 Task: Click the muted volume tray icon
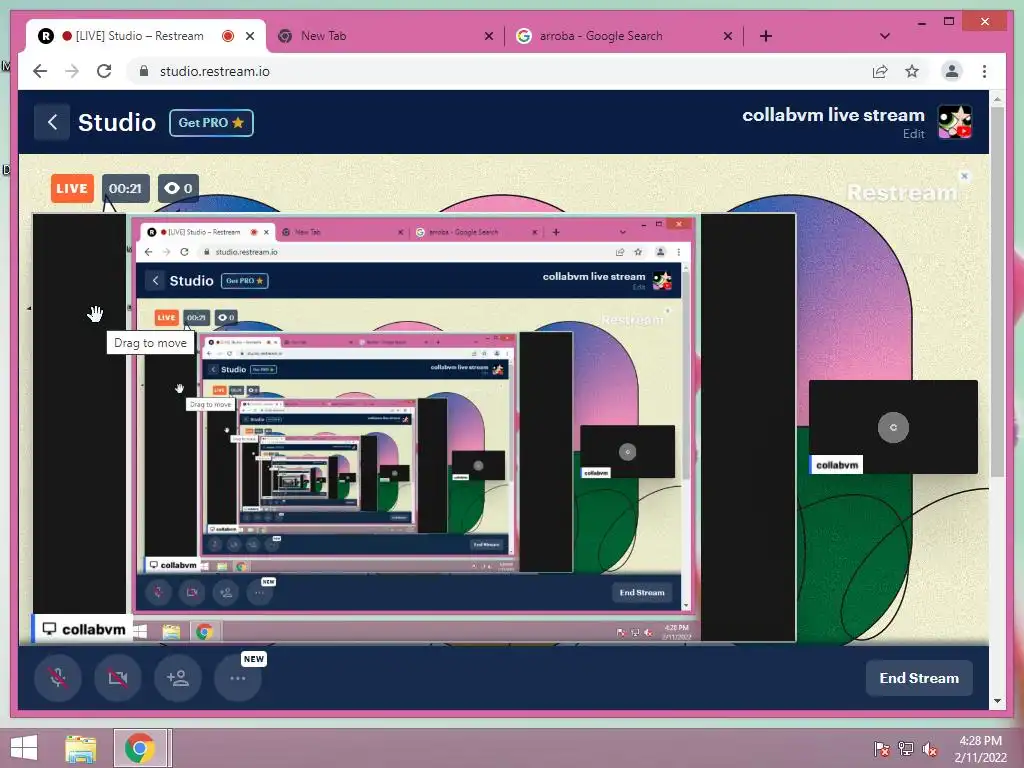click(930, 749)
